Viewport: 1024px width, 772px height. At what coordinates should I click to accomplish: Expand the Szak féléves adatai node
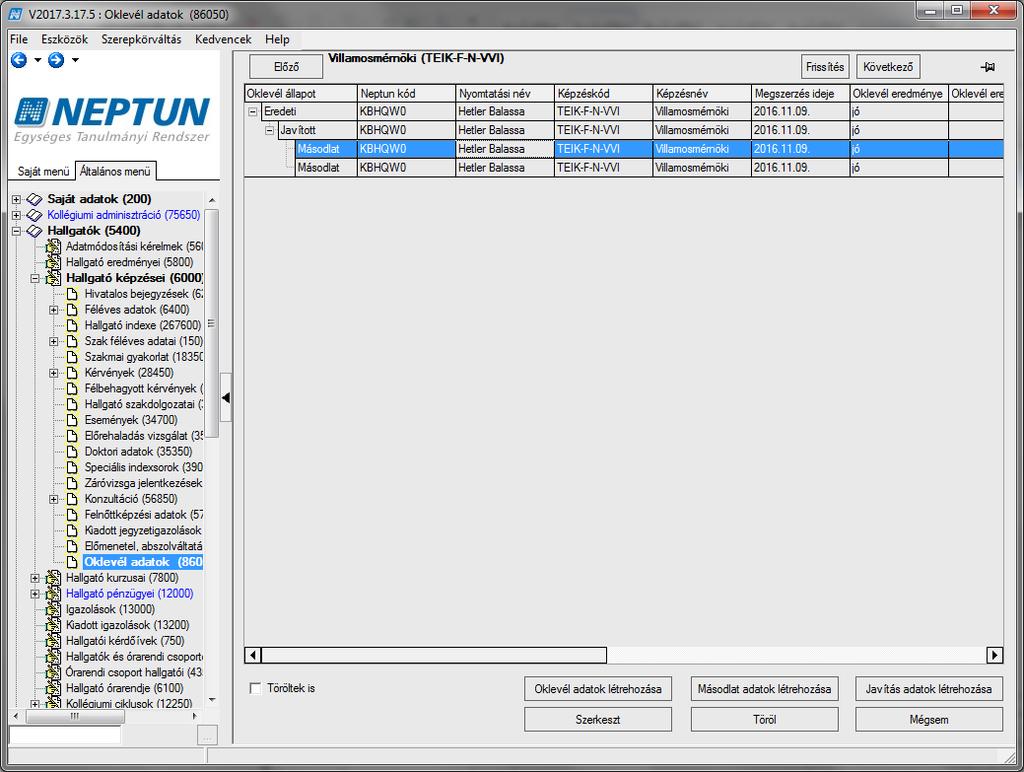pyautogui.click(x=54, y=341)
